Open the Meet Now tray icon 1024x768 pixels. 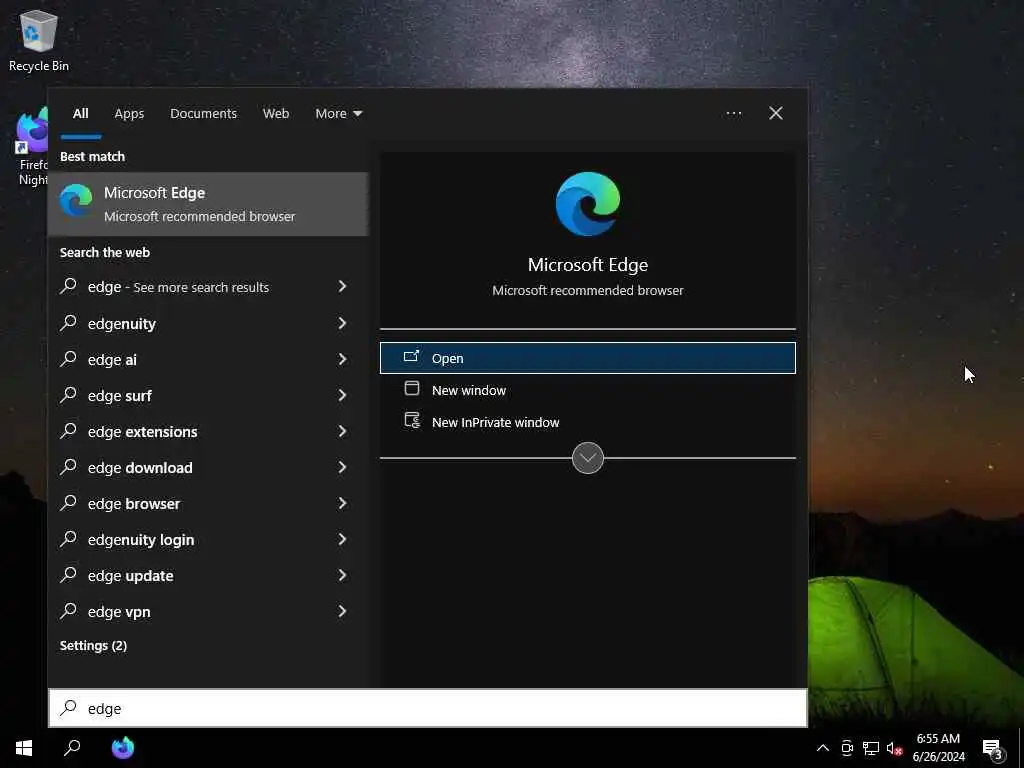tap(847, 748)
